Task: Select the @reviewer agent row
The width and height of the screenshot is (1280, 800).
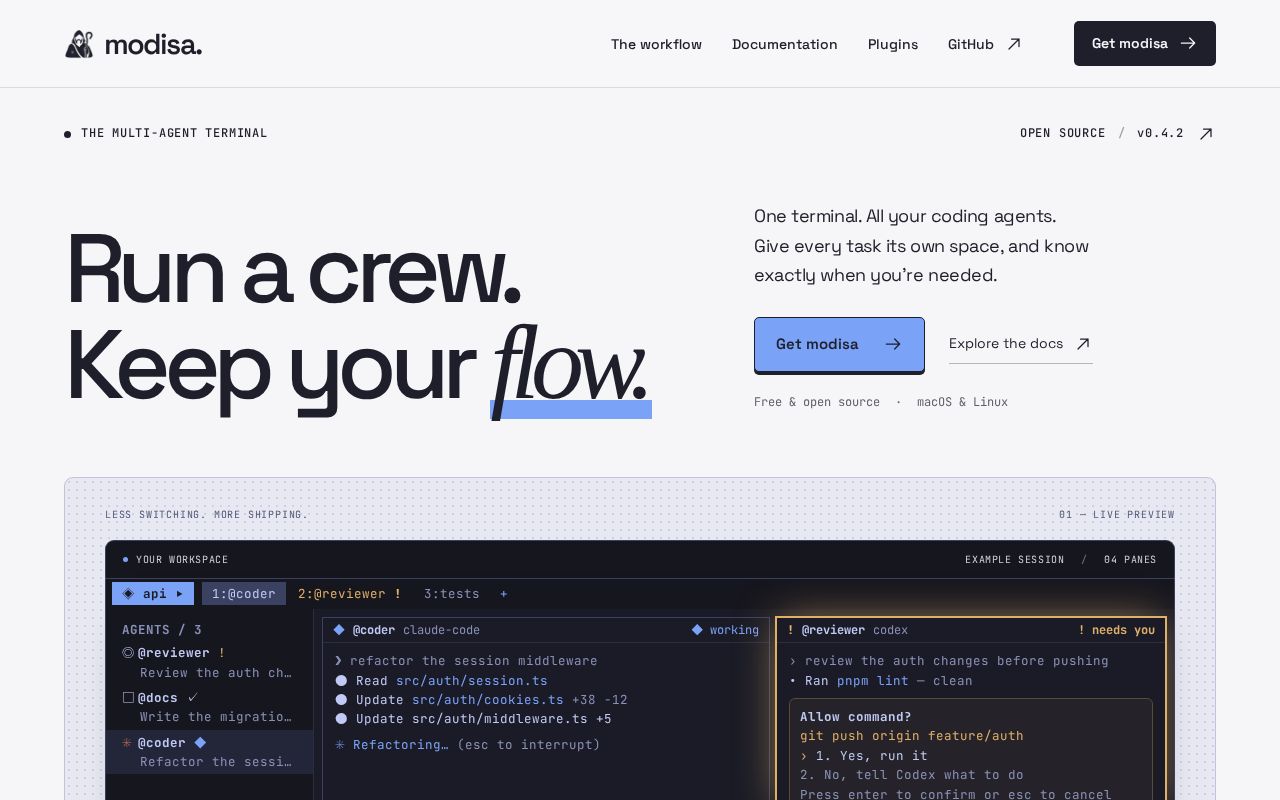Action: (x=209, y=662)
